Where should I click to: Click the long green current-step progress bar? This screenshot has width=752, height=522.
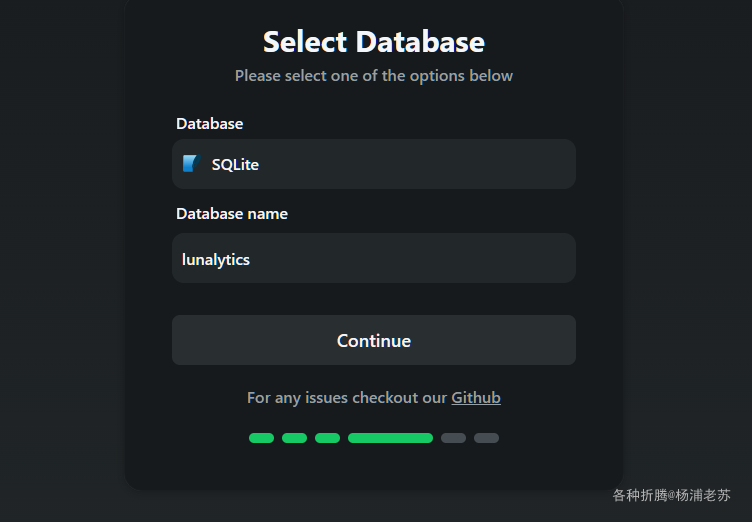[x=390, y=438]
